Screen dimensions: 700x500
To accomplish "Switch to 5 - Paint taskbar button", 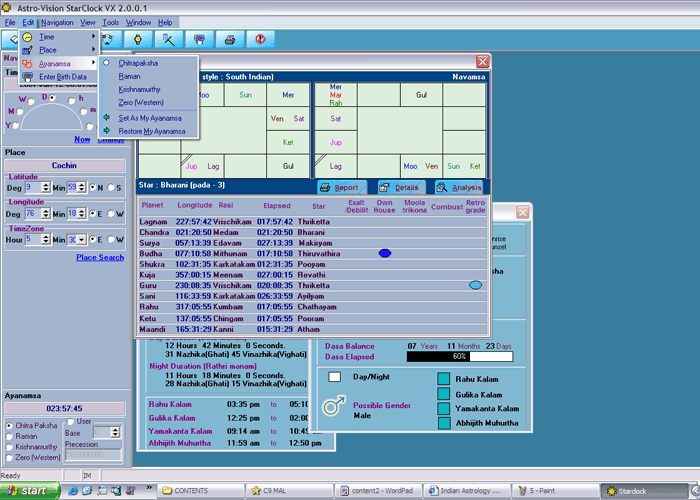I will coord(555,491).
